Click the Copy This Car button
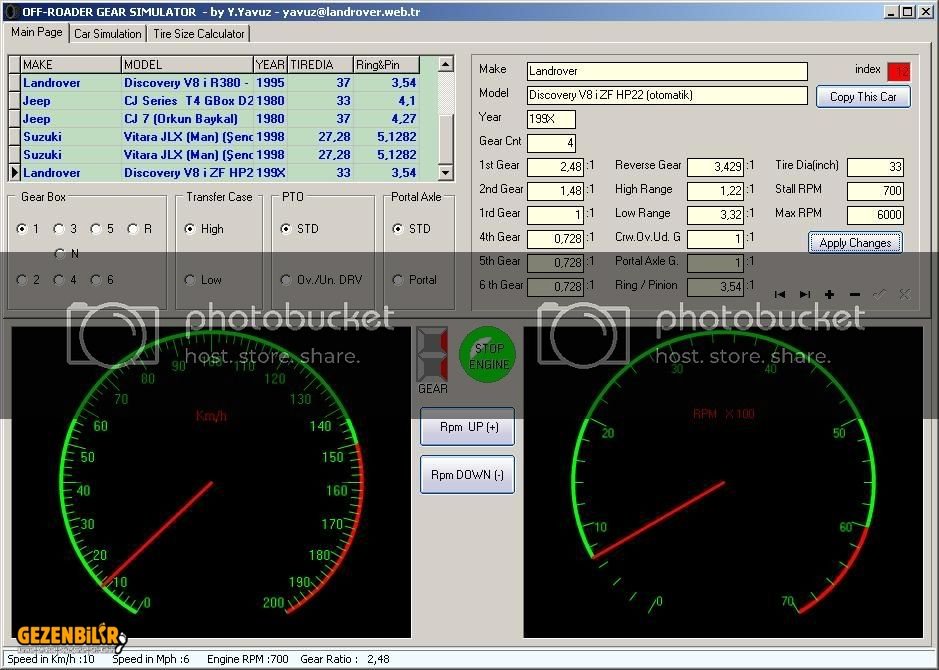 (x=863, y=97)
